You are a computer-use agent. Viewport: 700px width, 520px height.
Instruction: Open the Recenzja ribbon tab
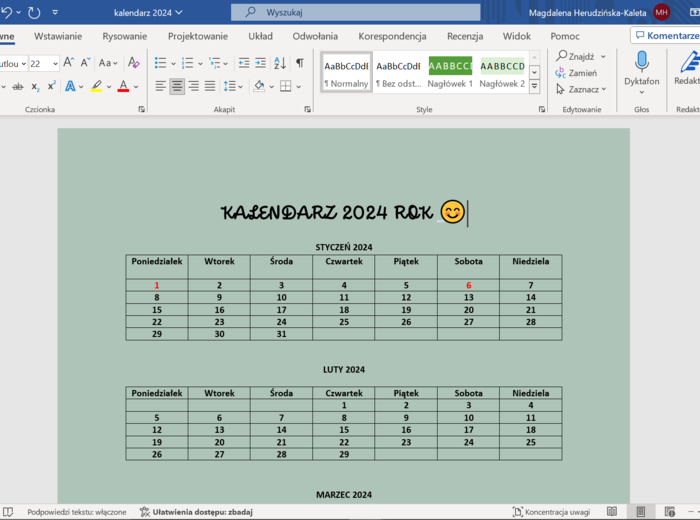pos(464,36)
